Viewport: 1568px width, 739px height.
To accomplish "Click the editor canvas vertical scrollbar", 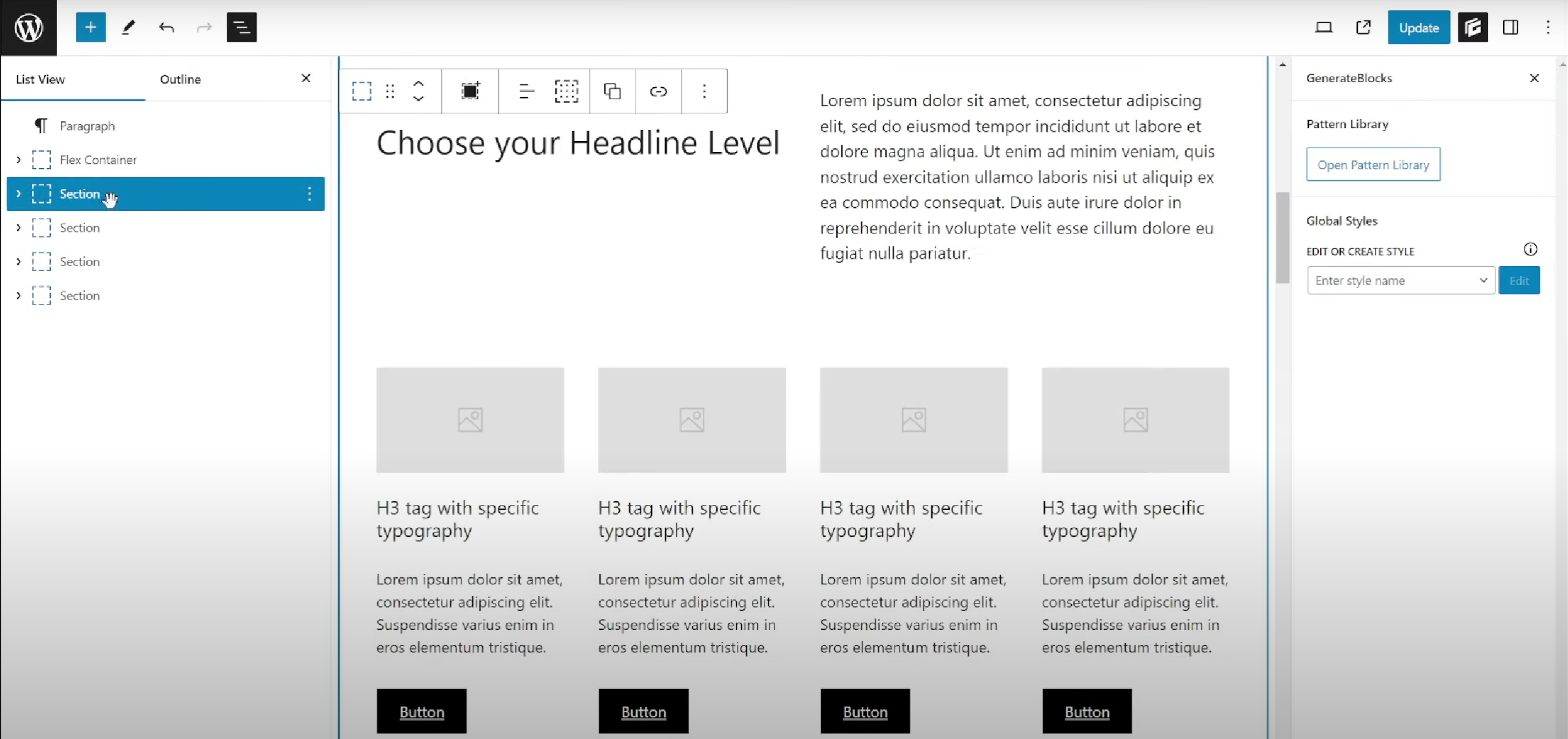I will (1282, 238).
